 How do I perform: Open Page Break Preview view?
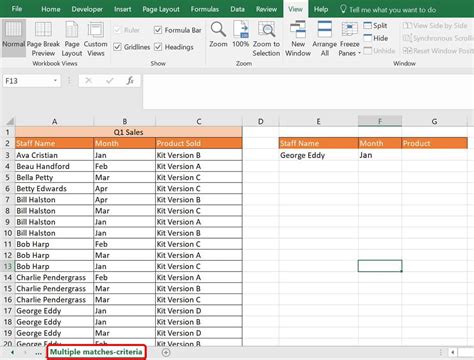pyautogui.click(x=43, y=38)
